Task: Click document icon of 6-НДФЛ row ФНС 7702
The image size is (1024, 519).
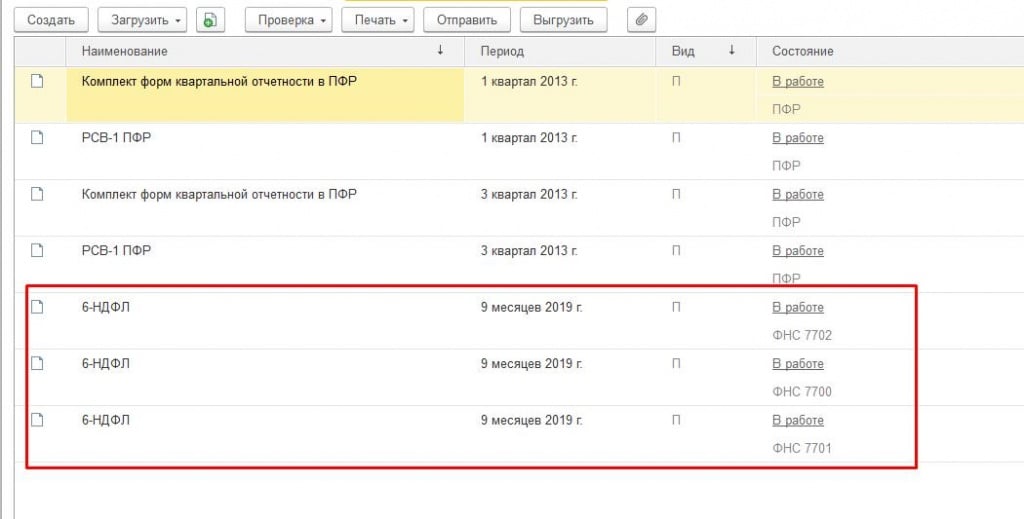Action: 38,307
